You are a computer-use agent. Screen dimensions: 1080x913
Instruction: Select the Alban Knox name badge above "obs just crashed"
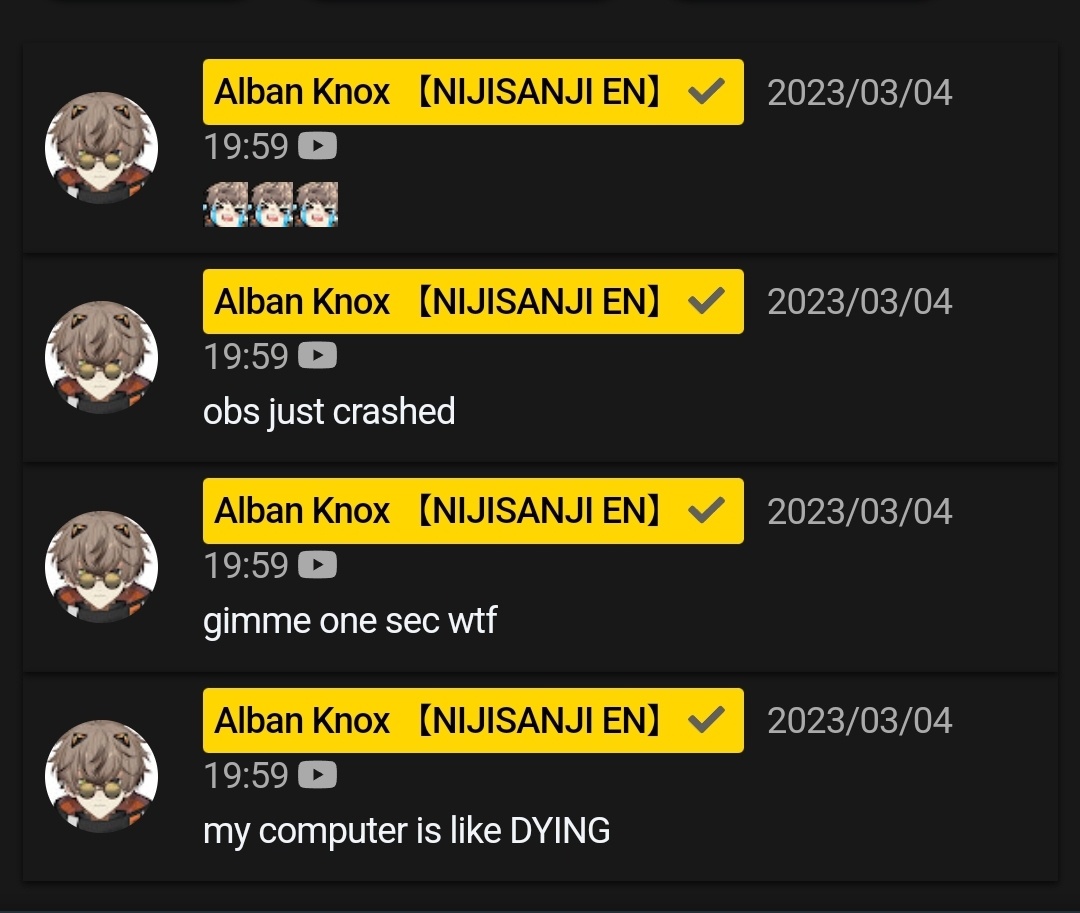pyautogui.click(x=473, y=302)
